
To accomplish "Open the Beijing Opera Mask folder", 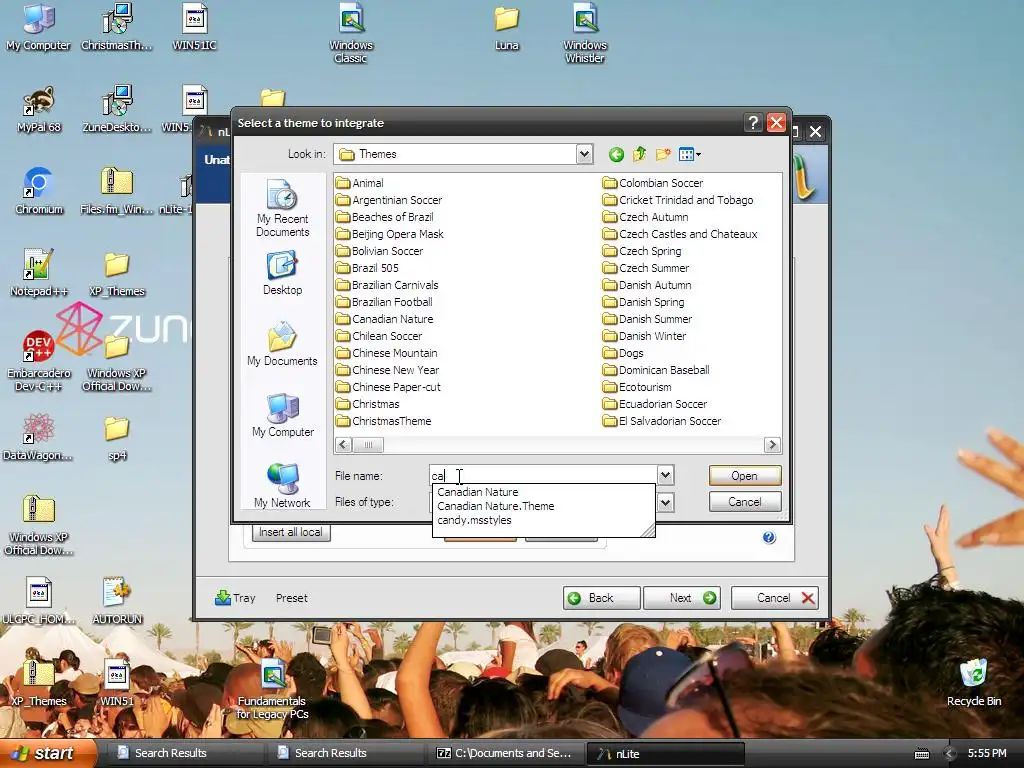I will (390, 234).
